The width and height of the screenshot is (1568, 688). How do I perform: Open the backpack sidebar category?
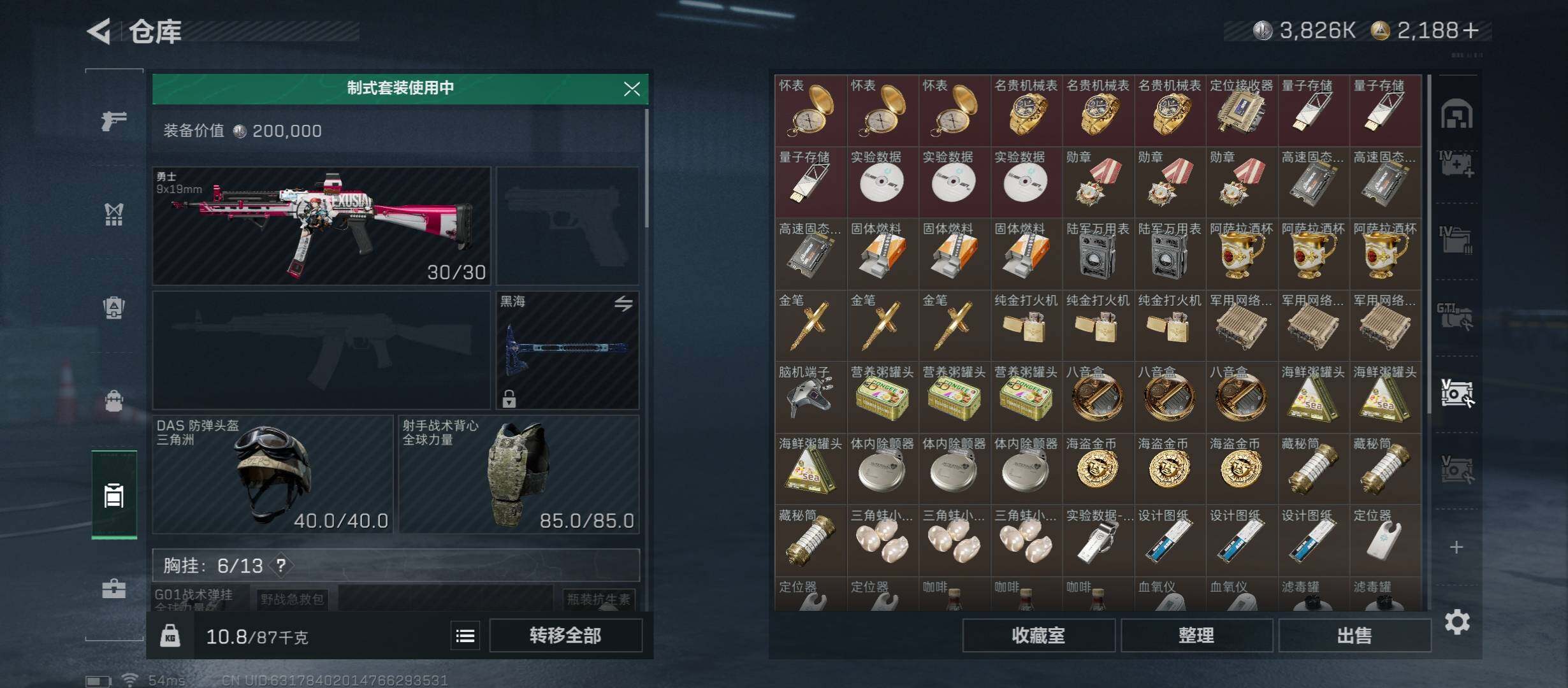coord(114,400)
